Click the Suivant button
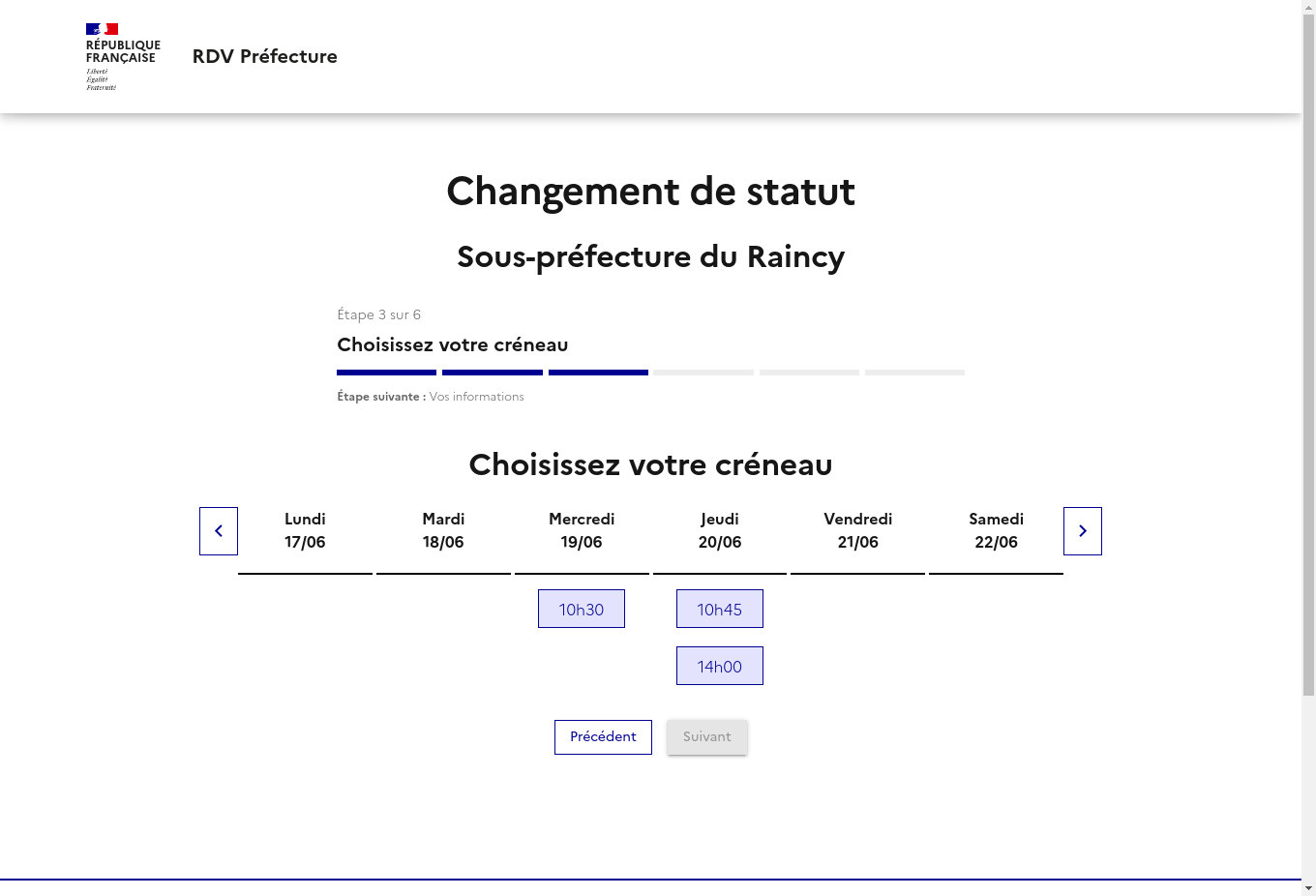Viewport: 1316px width, 896px height. 707,737
